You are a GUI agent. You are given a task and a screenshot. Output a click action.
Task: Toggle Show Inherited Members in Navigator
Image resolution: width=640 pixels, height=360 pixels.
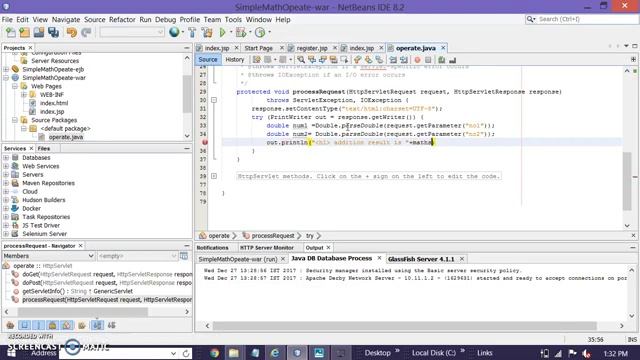click(x=10, y=325)
